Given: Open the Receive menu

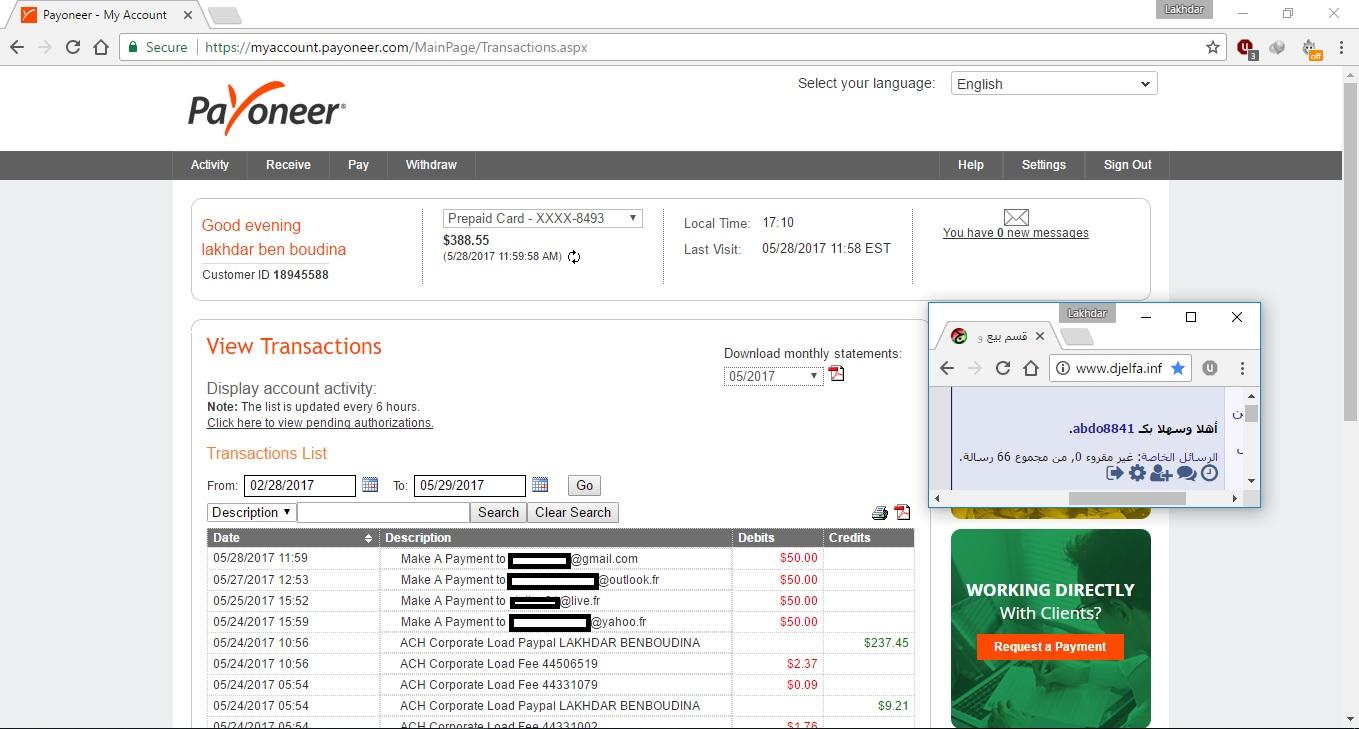Looking at the screenshot, I should tap(288, 165).
